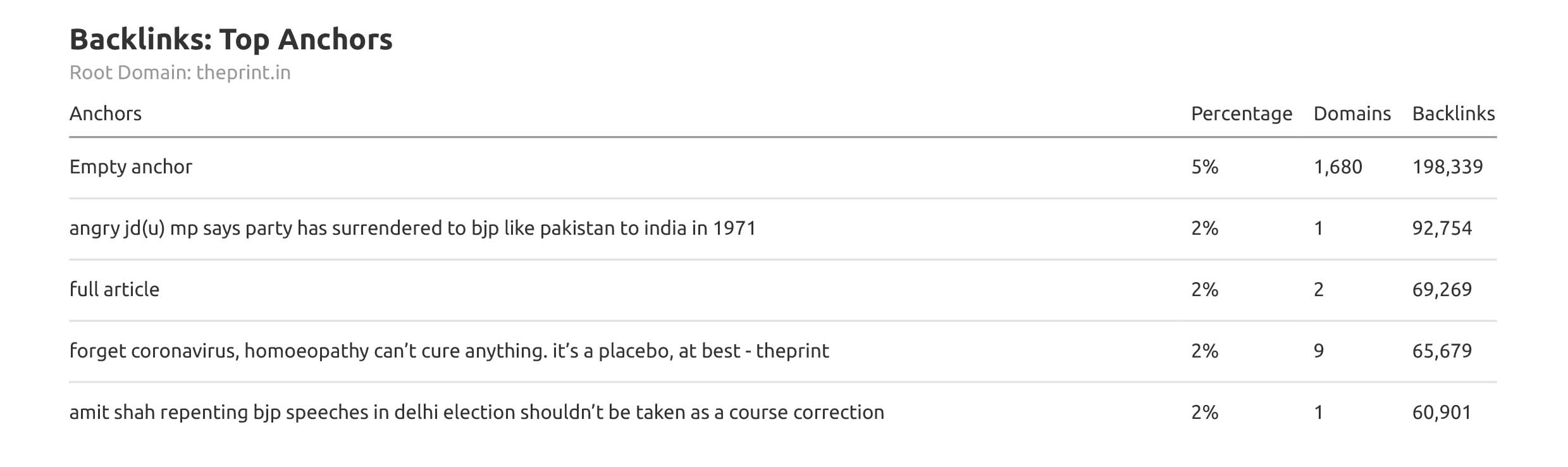Sort by the Backlinks column header
The width and height of the screenshot is (1568, 467).
click(1453, 114)
